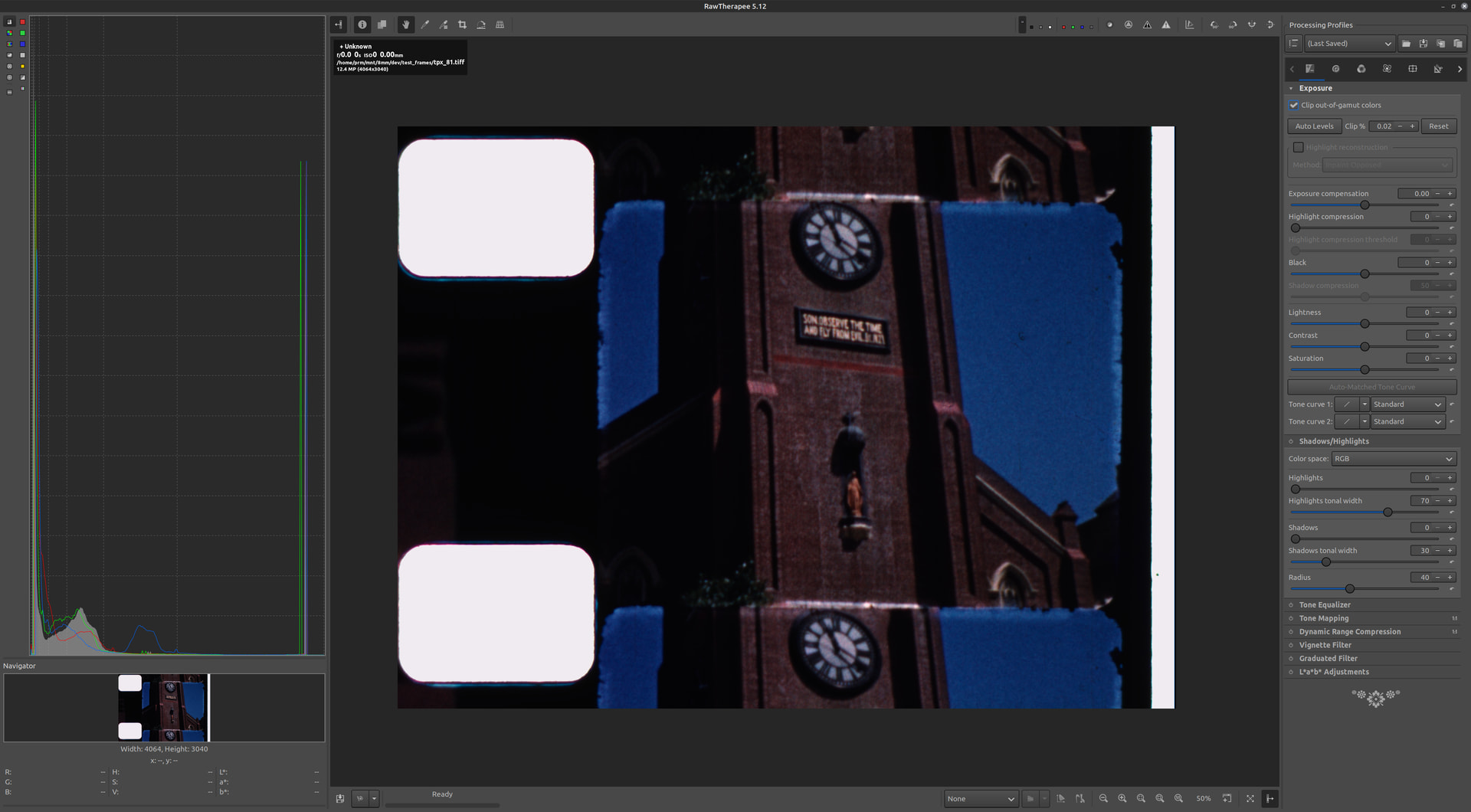Toggle the clipped highlights indication warning

coord(1166,25)
